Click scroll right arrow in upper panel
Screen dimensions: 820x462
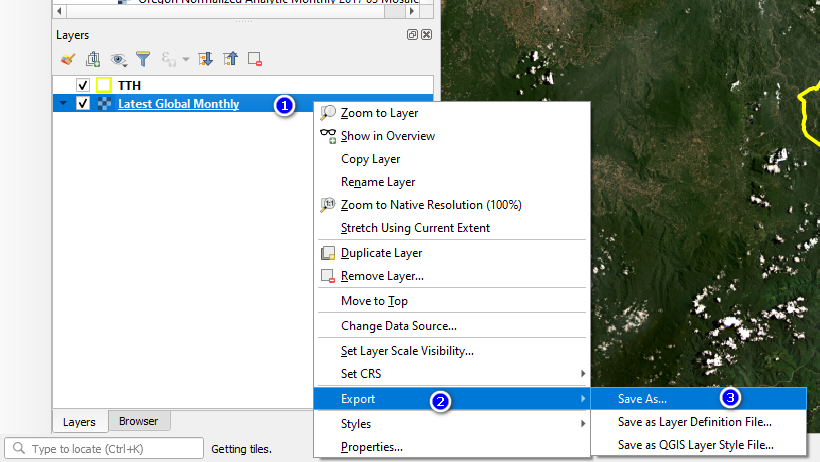coord(412,10)
